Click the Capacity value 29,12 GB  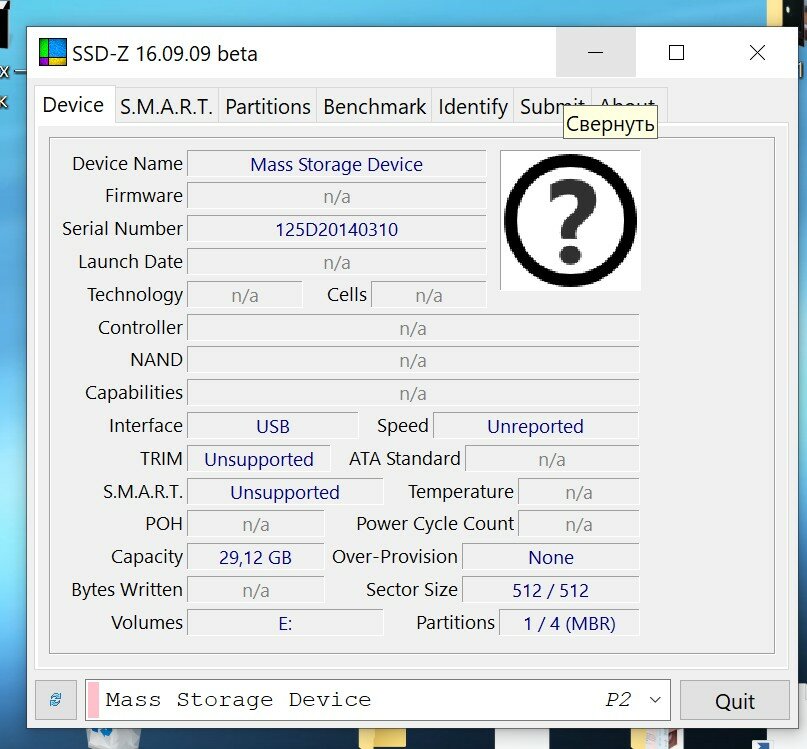[x=255, y=558]
